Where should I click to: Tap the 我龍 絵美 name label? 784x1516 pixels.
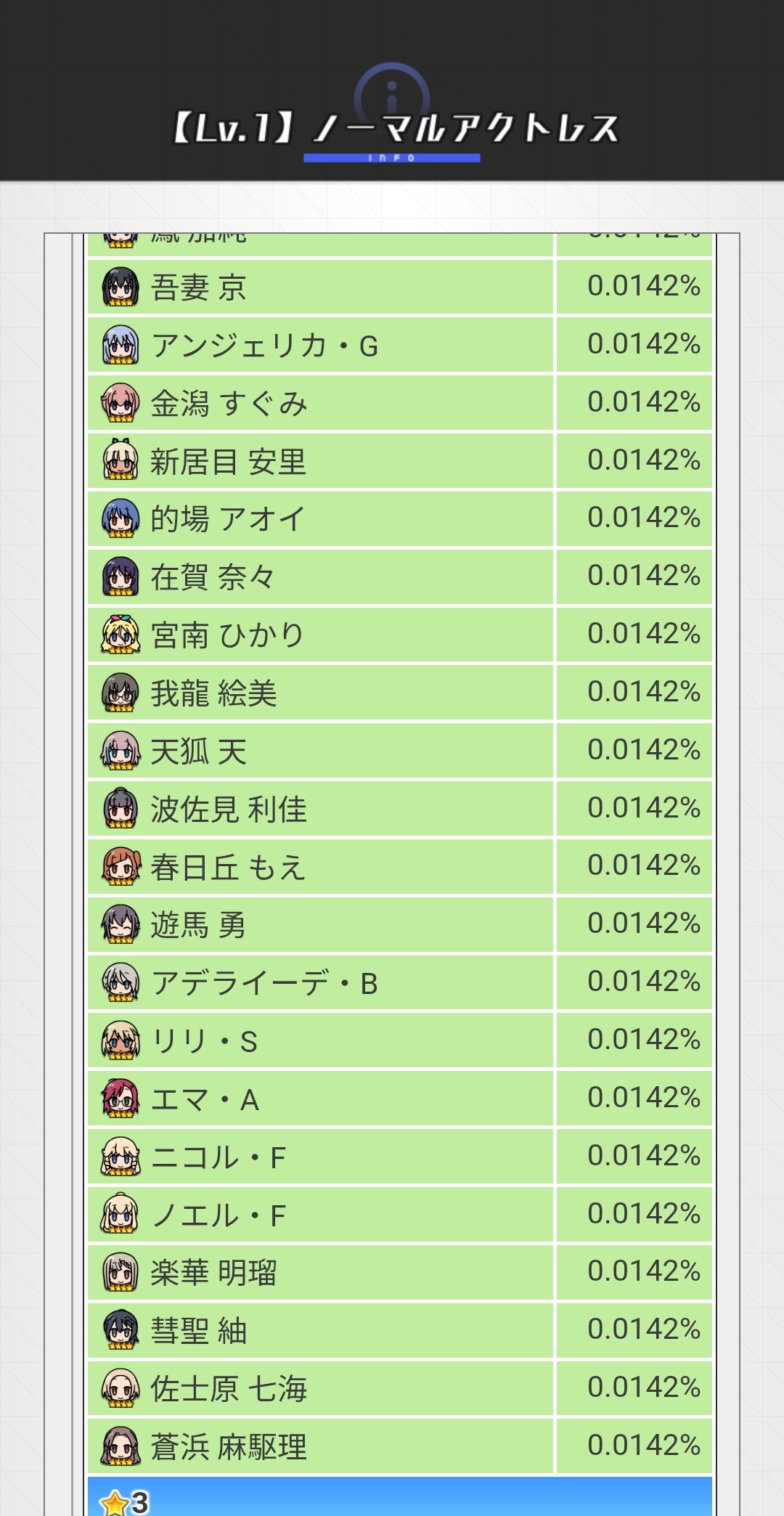[213, 693]
